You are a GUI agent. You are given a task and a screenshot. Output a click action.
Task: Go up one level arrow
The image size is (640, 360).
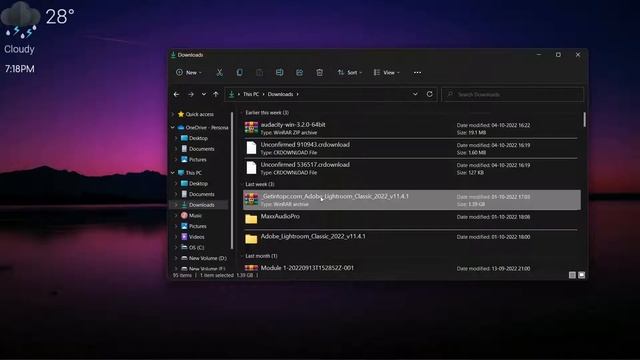point(216,94)
